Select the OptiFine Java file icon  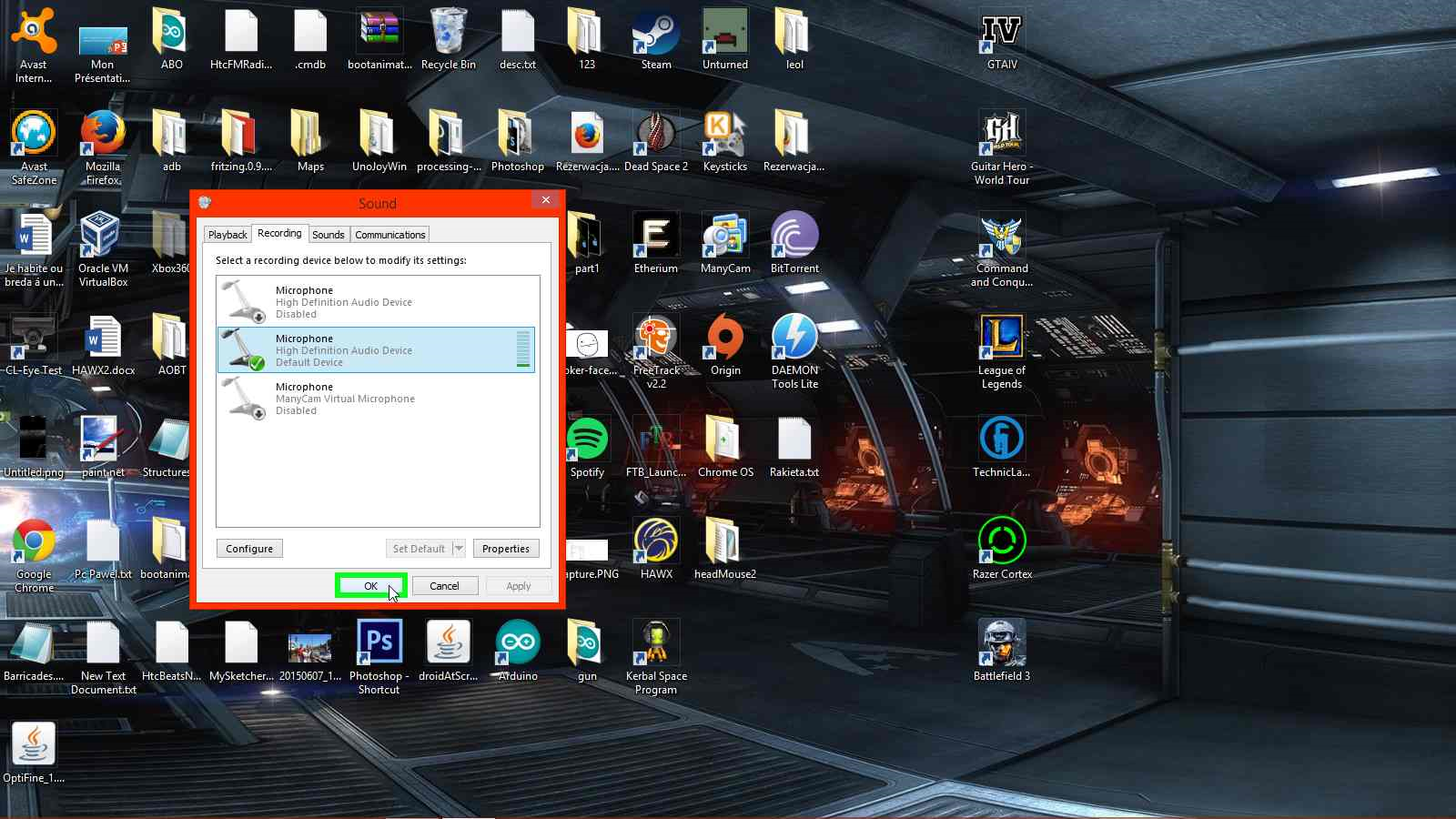[x=34, y=752]
